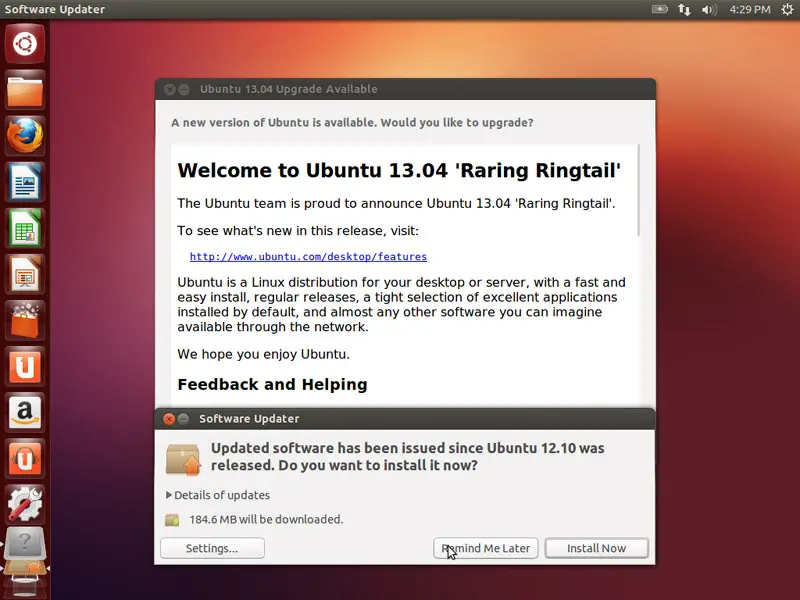Open the Ubuntu Dash home launcher
This screenshot has width=800, height=600.
[24, 43]
